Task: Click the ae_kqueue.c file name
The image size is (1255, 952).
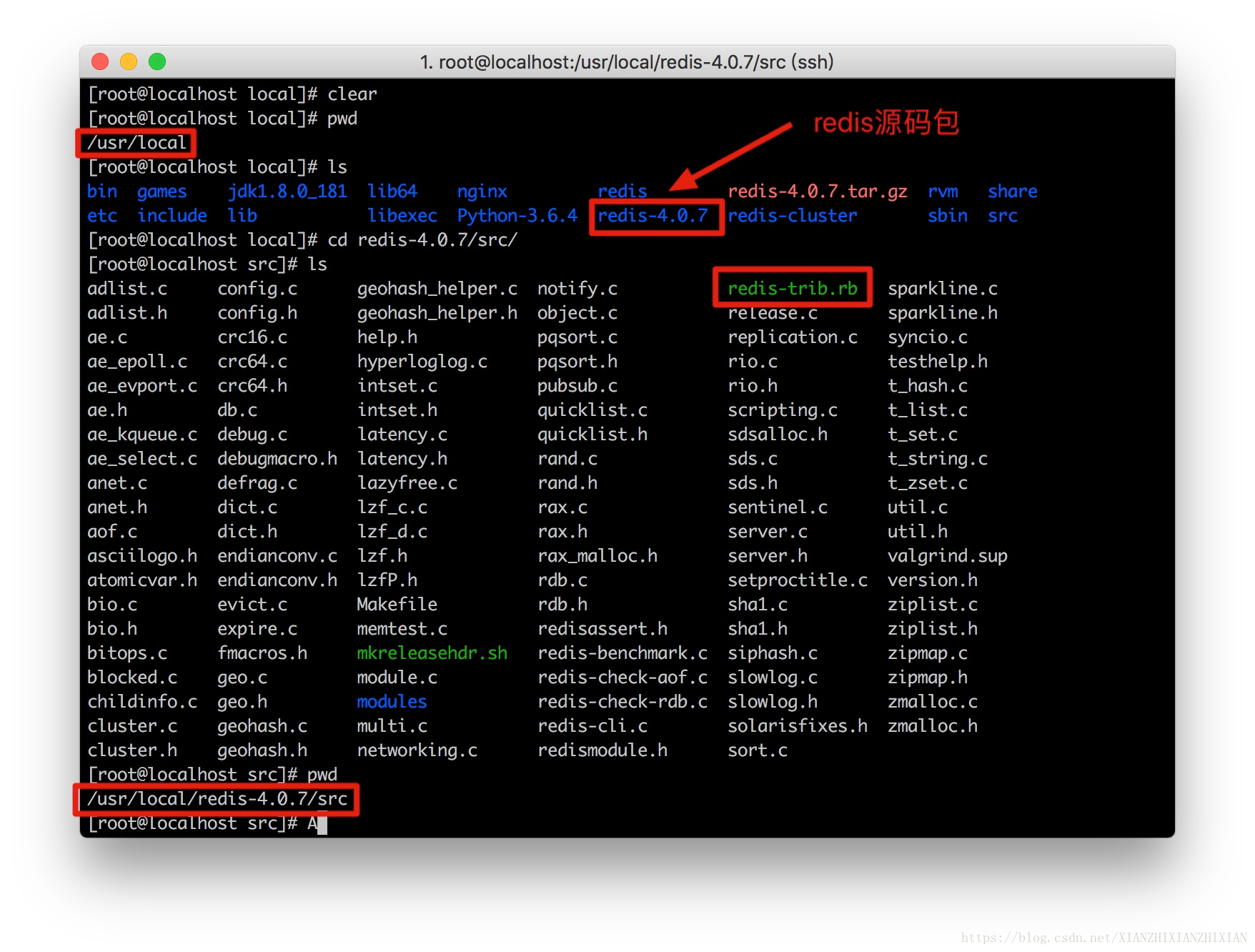Action: click(x=142, y=435)
